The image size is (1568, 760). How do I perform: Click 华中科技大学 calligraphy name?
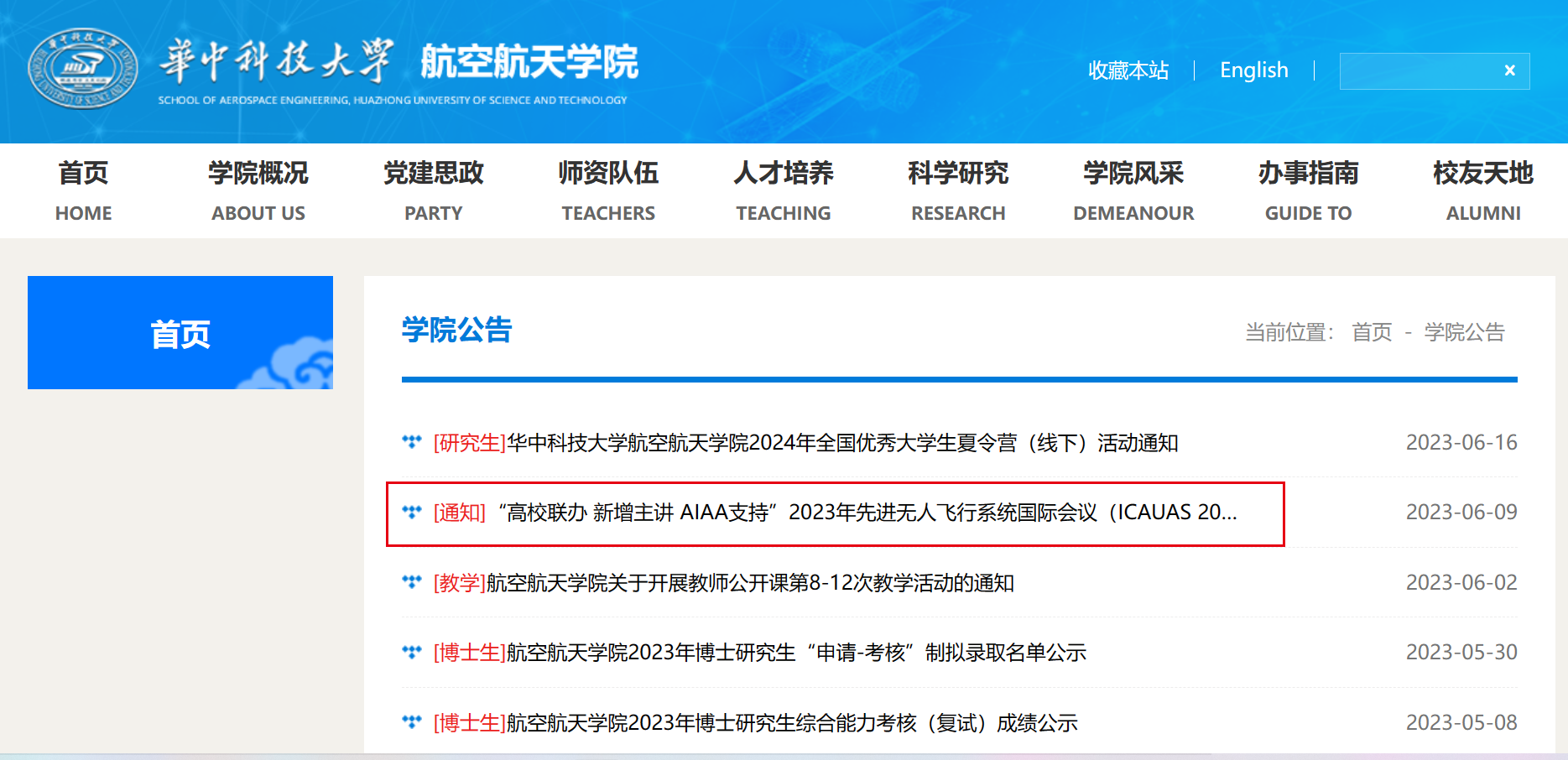pos(277,60)
